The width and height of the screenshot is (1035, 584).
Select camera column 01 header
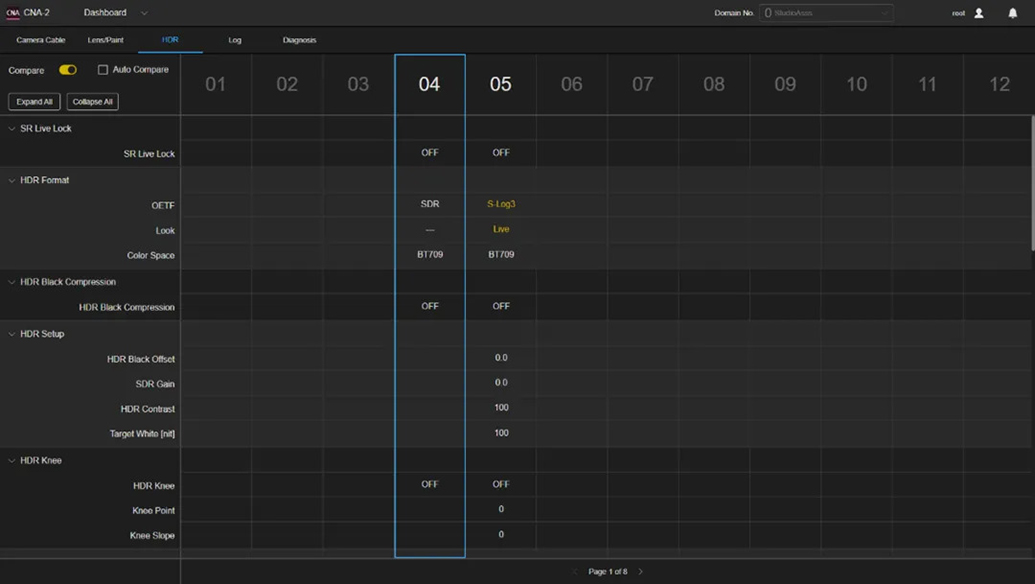coord(216,84)
